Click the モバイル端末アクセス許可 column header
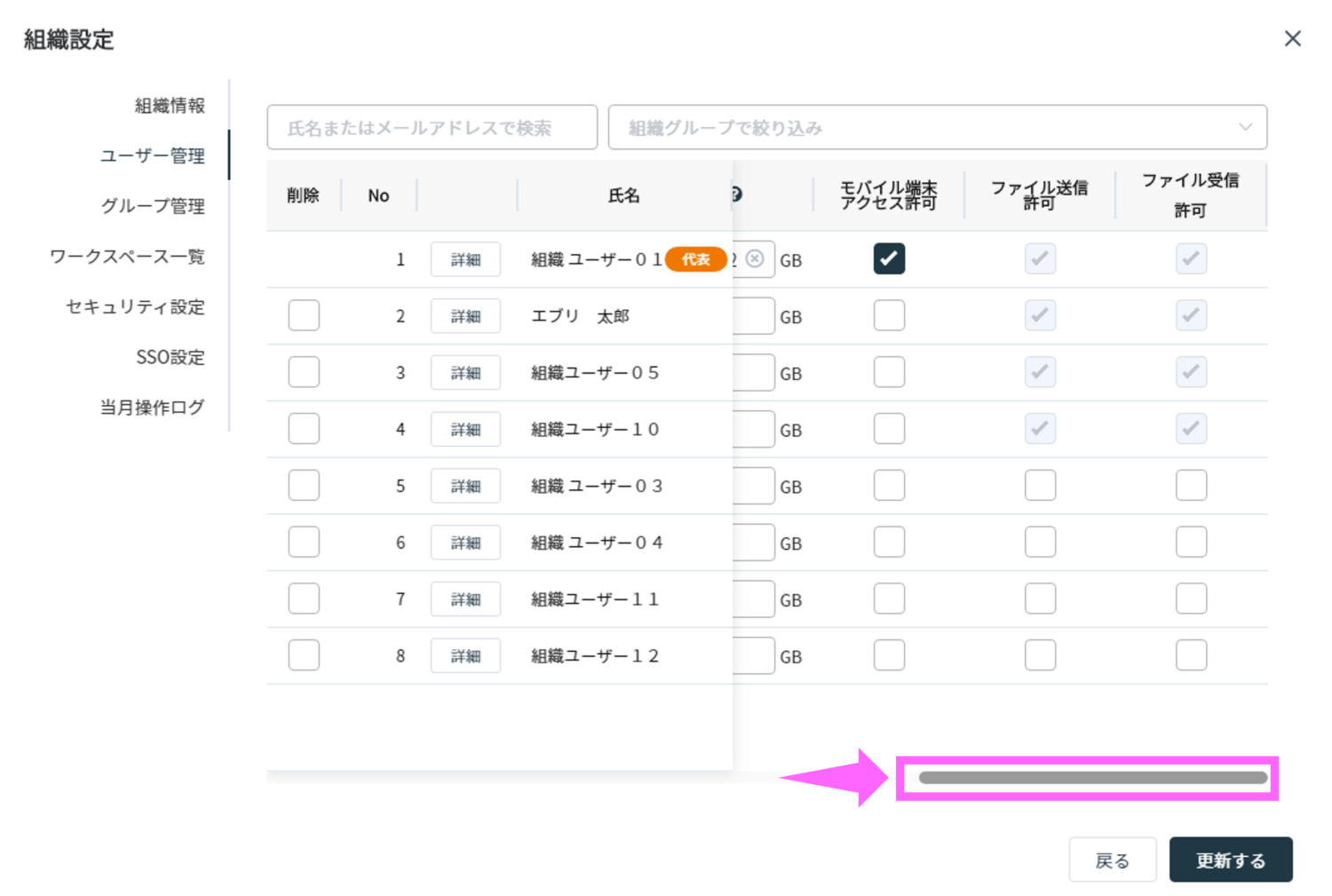The image size is (1332, 896). tap(888, 195)
